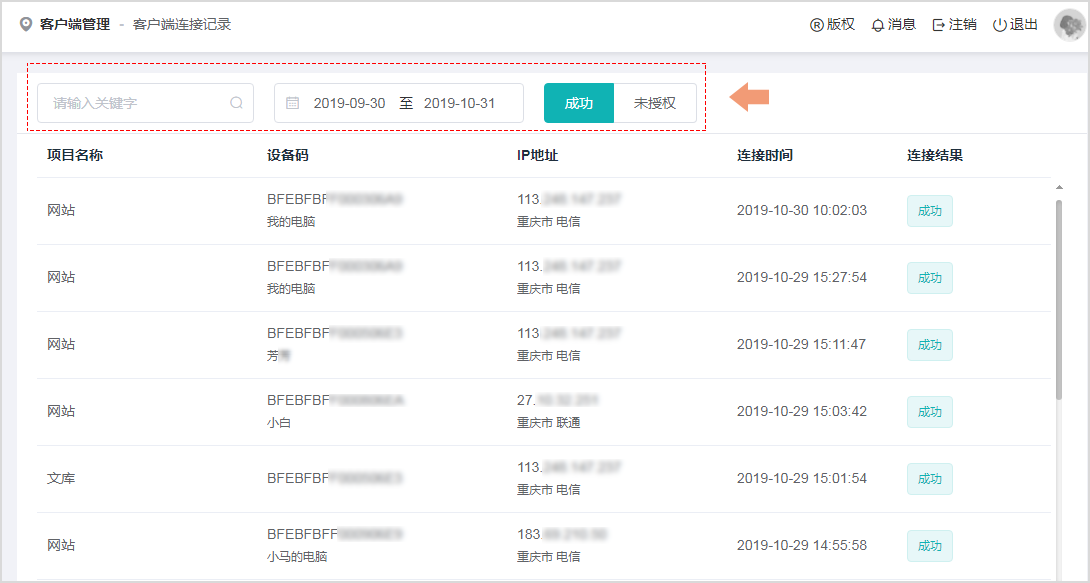Click 客户端管理 breadcrumb title
The image size is (1090, 583).
(75, 25)
